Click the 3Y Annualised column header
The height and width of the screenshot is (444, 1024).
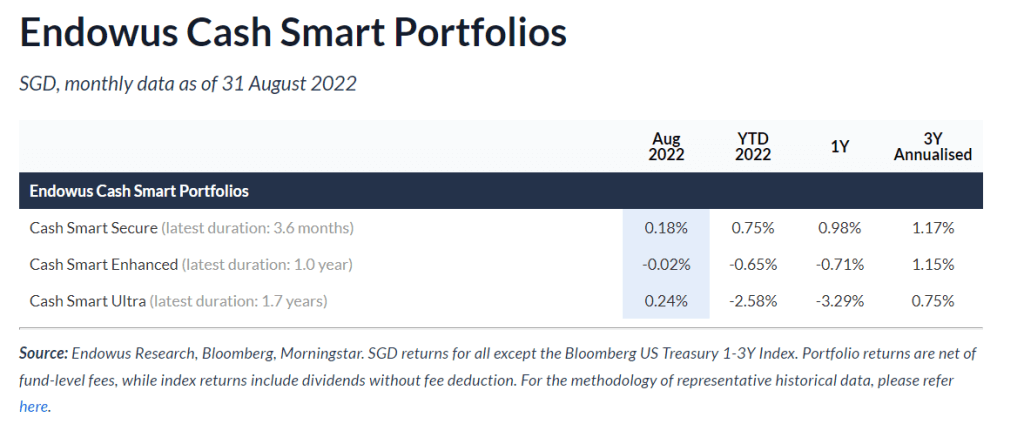pyautogui.click(x=932, y=146)
